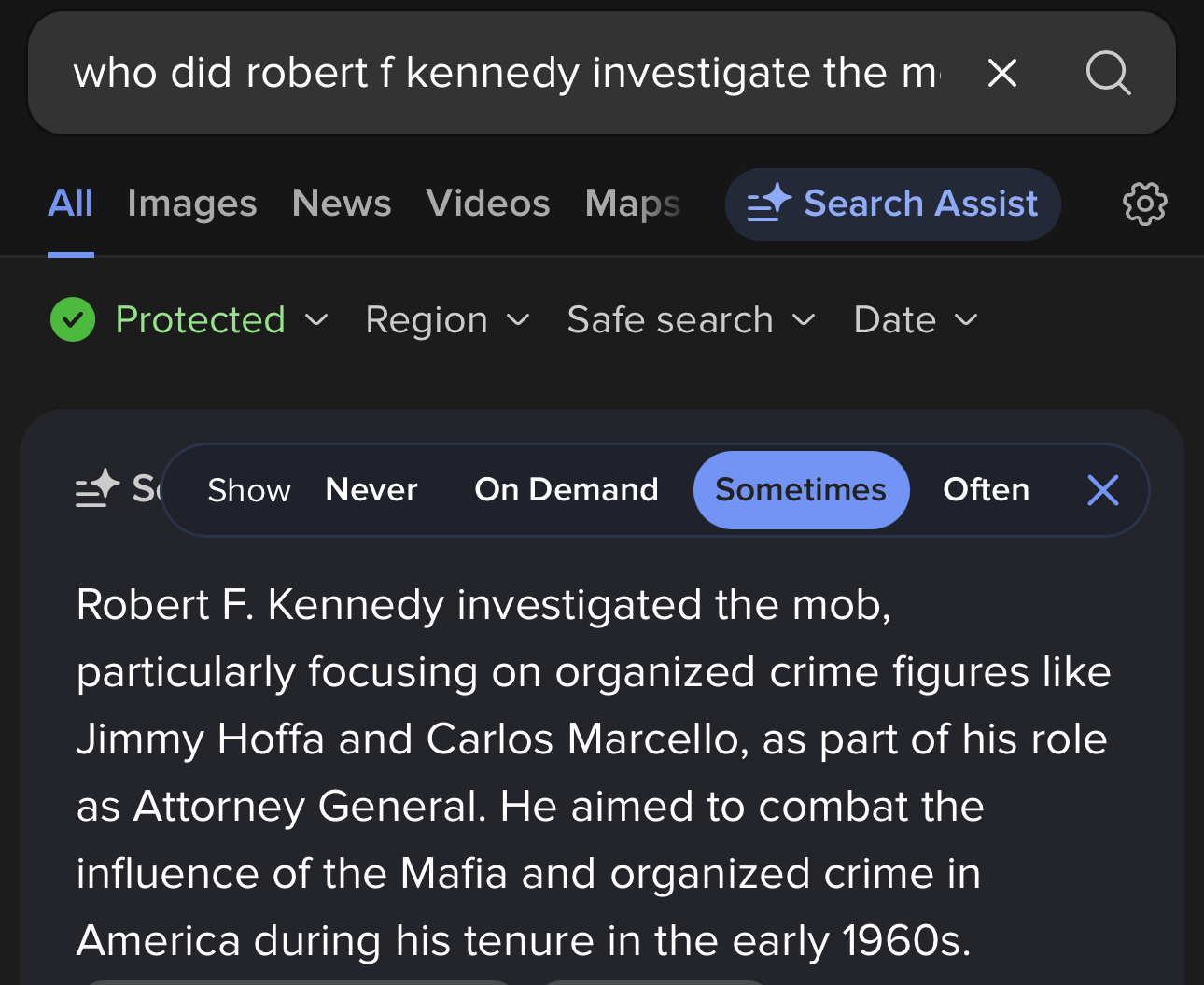This screenshot has width=1204, height=985.
Task: Switch to the News tab
Action: pos(341,204)
